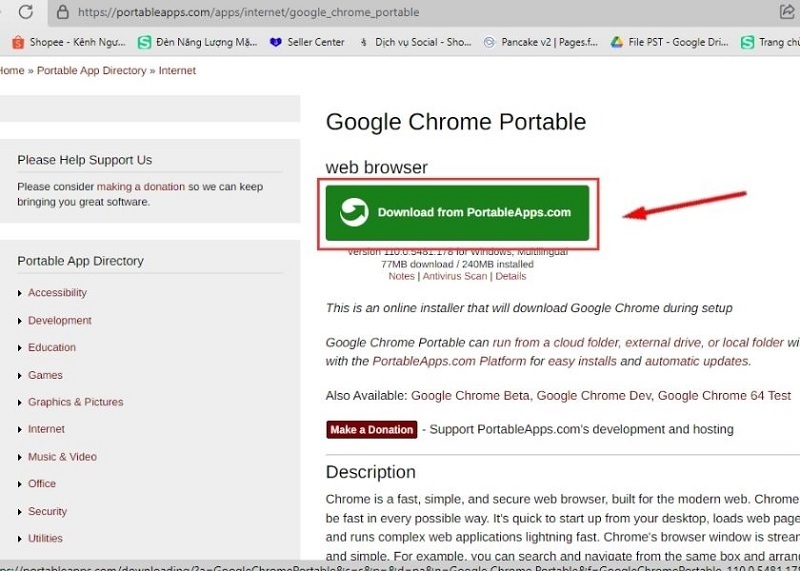
Task: Click the share icon in address bar
Action: pos(786,12)
